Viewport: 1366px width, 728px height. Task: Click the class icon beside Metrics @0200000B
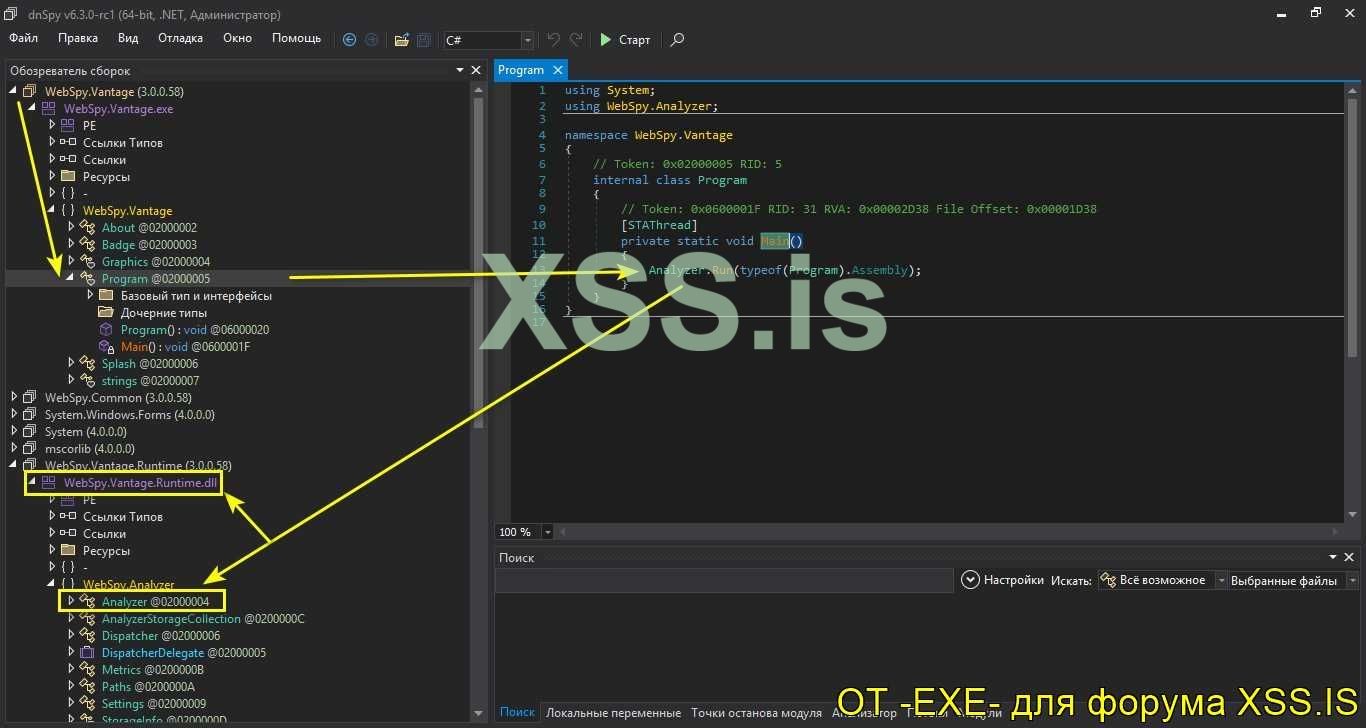[x=87, y=670]
